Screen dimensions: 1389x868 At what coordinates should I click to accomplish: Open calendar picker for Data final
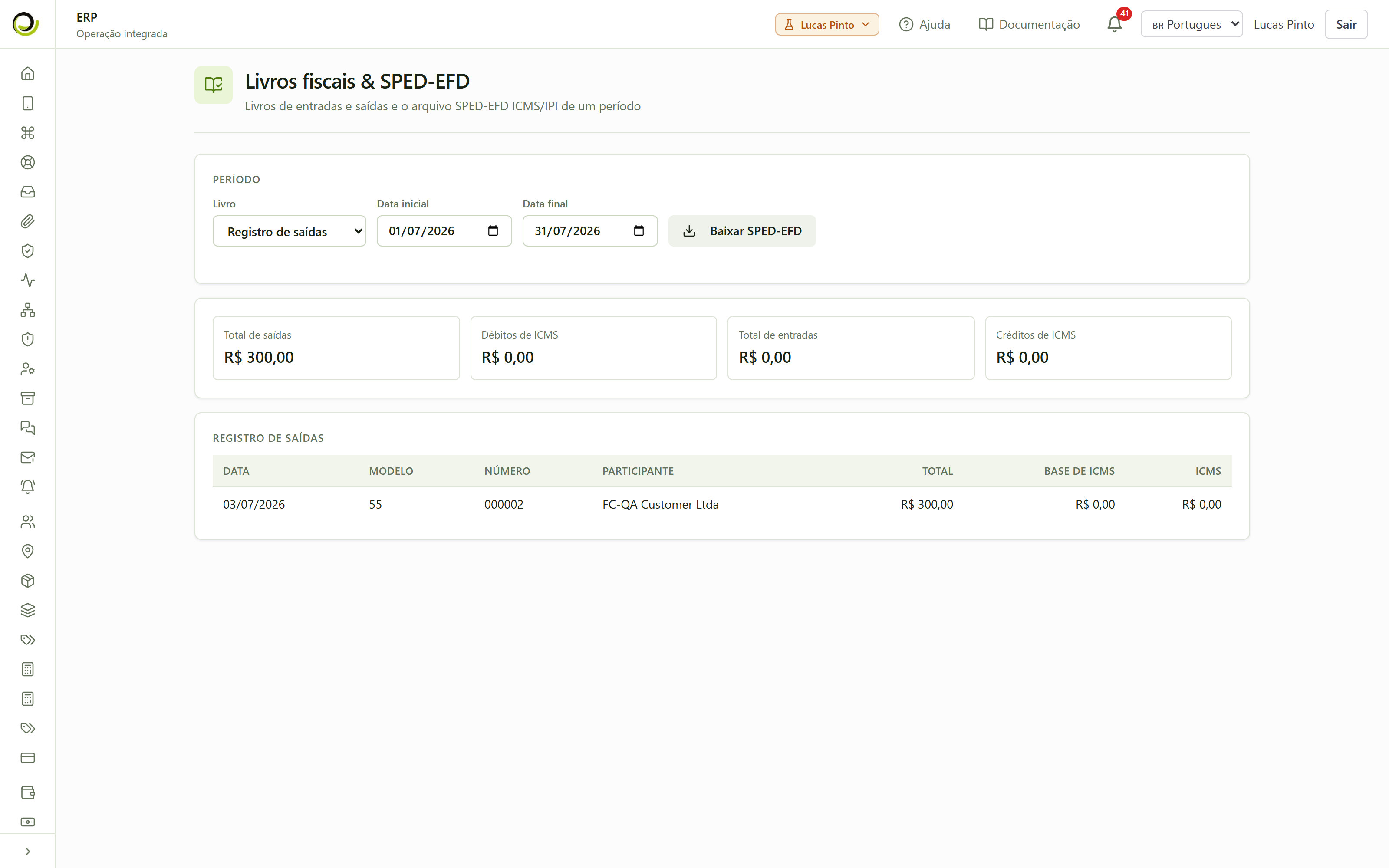639,231
